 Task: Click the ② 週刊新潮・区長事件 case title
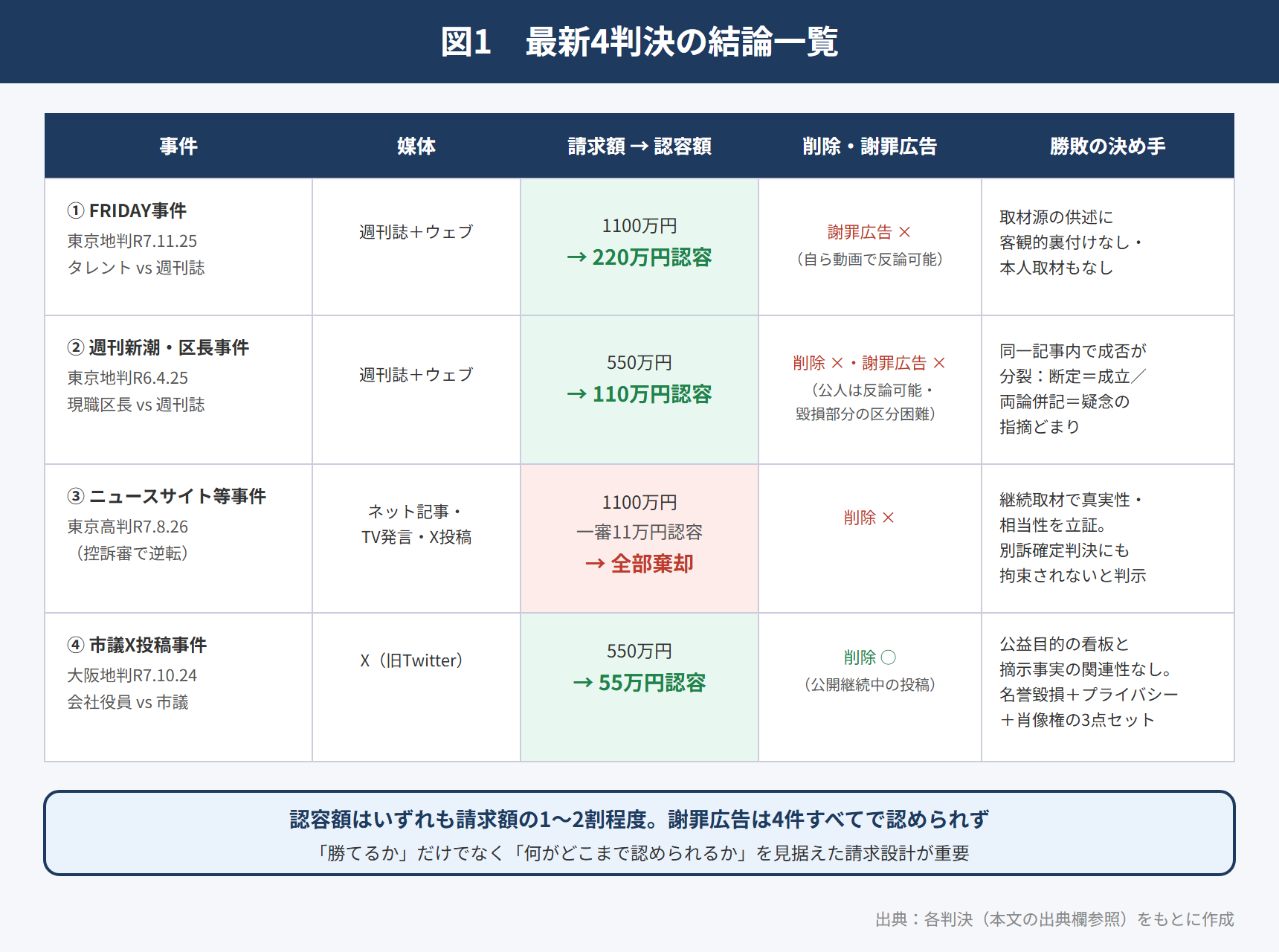(x=158, y=347)
